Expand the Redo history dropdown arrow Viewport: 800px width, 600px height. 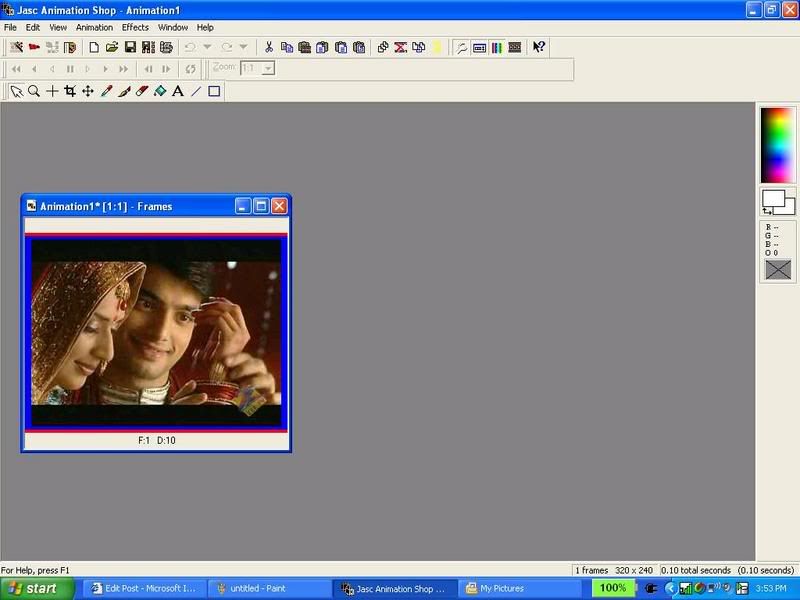pos(243,47)
